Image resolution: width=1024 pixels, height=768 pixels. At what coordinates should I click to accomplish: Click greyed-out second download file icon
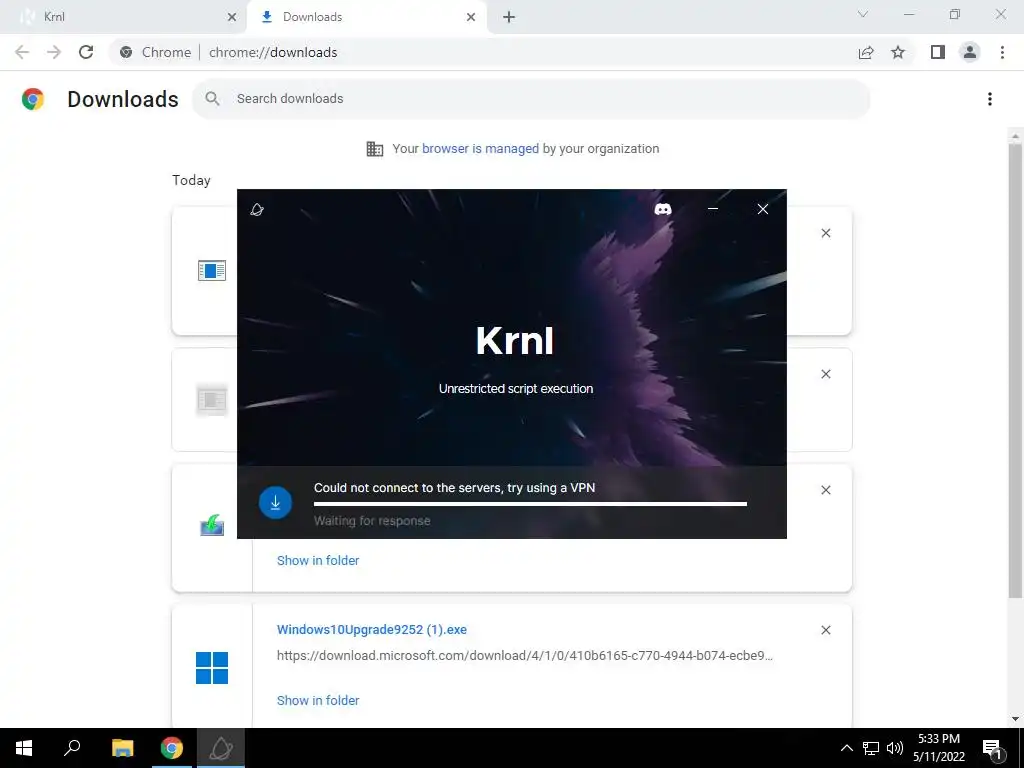[x=212, y=400]
